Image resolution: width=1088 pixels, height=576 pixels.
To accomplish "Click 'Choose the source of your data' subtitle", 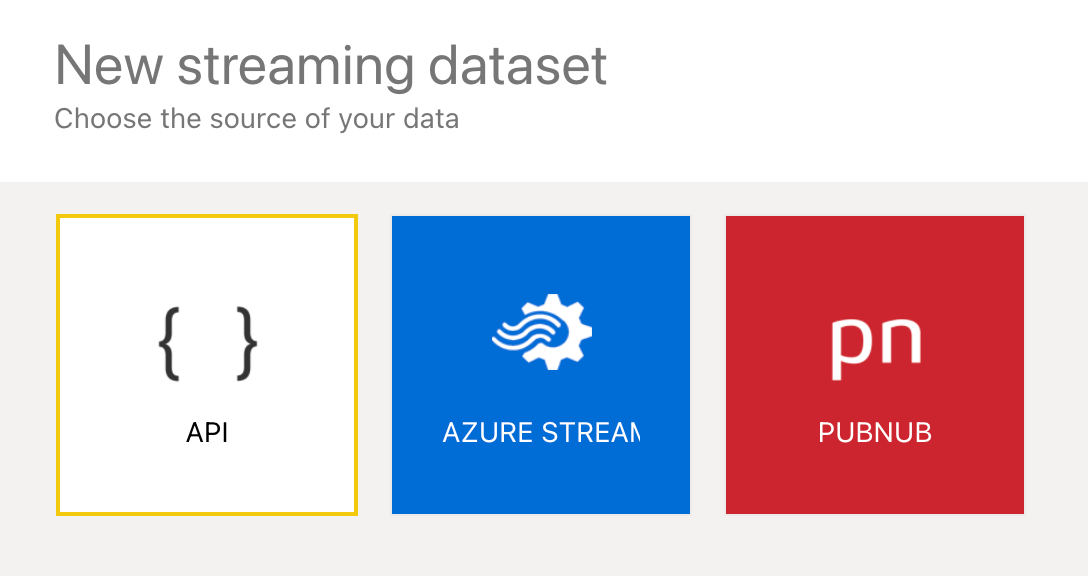I will (x=257, y=119).
